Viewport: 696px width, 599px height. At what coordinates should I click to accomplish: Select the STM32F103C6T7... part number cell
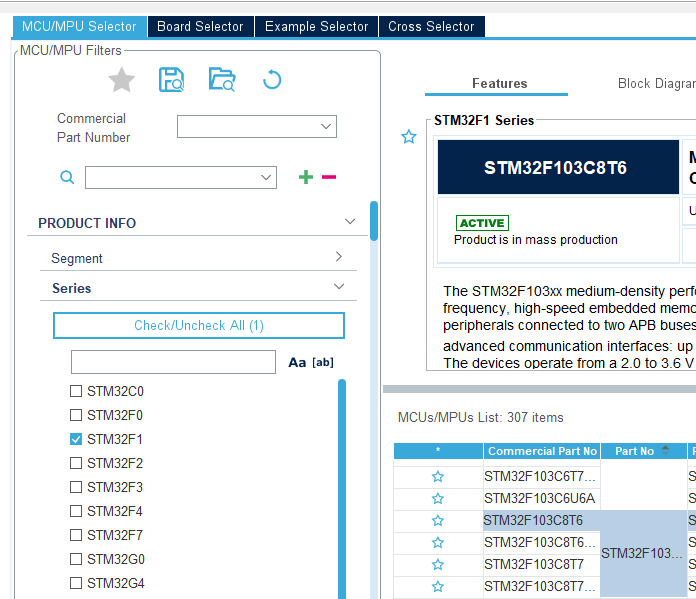pos(542,477)
